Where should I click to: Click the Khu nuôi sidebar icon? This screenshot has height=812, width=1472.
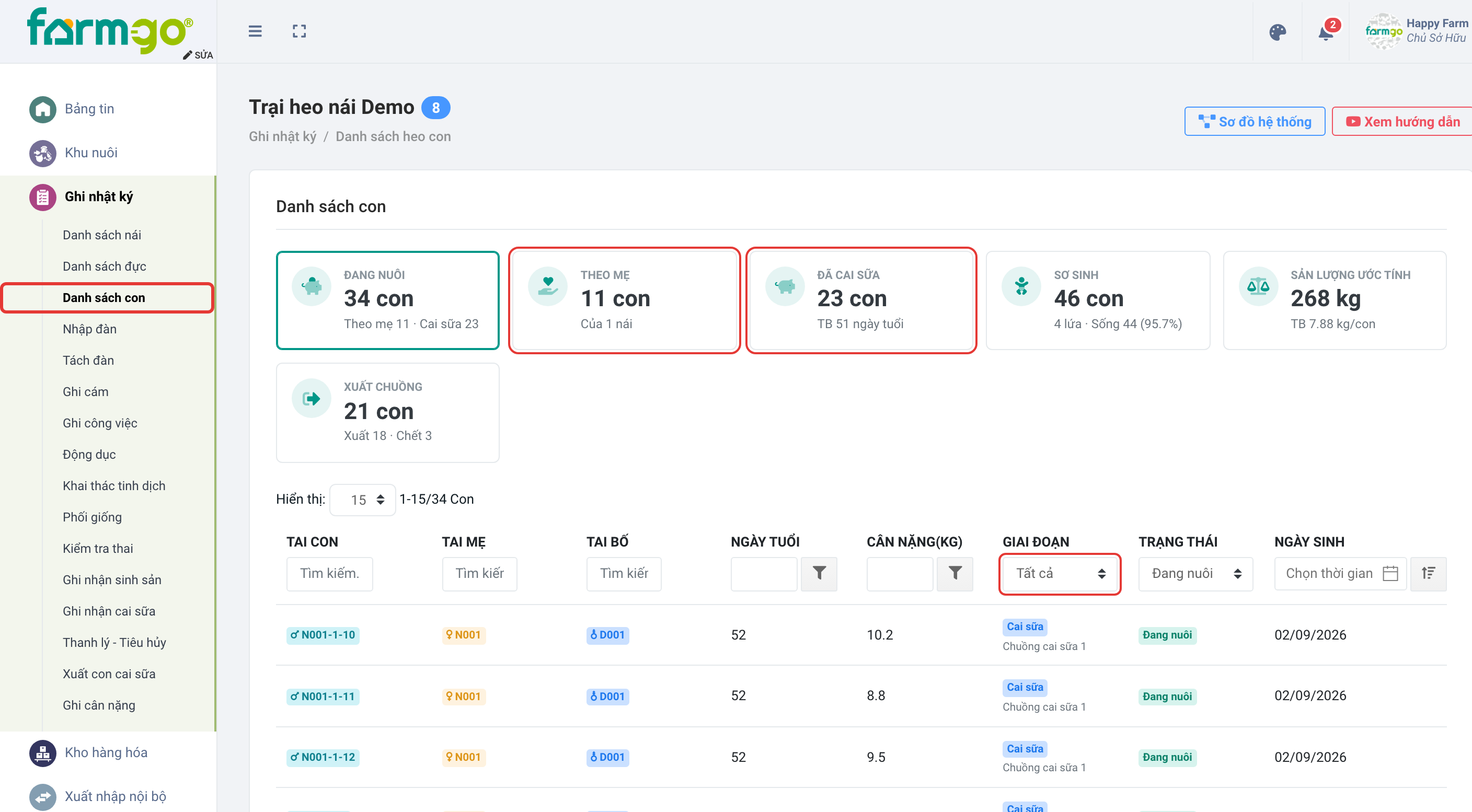[42, 153]
